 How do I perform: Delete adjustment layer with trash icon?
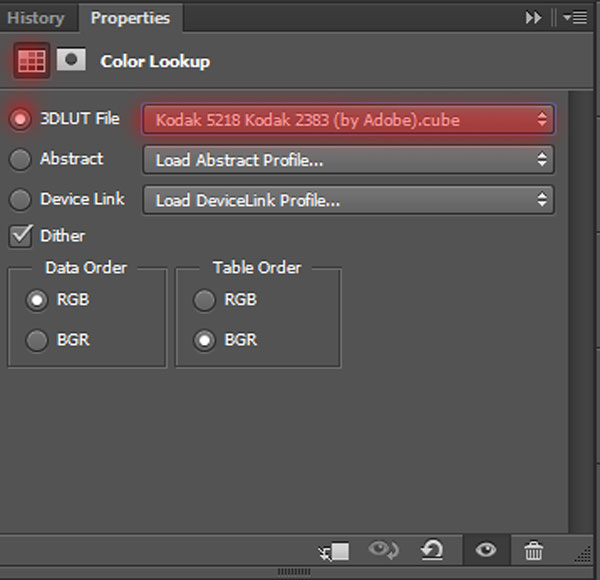pyautogui.click(x=535, y=551)
